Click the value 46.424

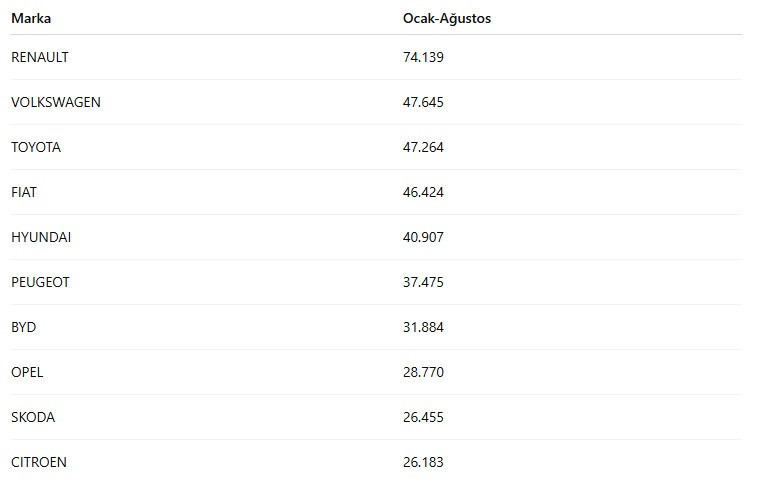(423, 192)
